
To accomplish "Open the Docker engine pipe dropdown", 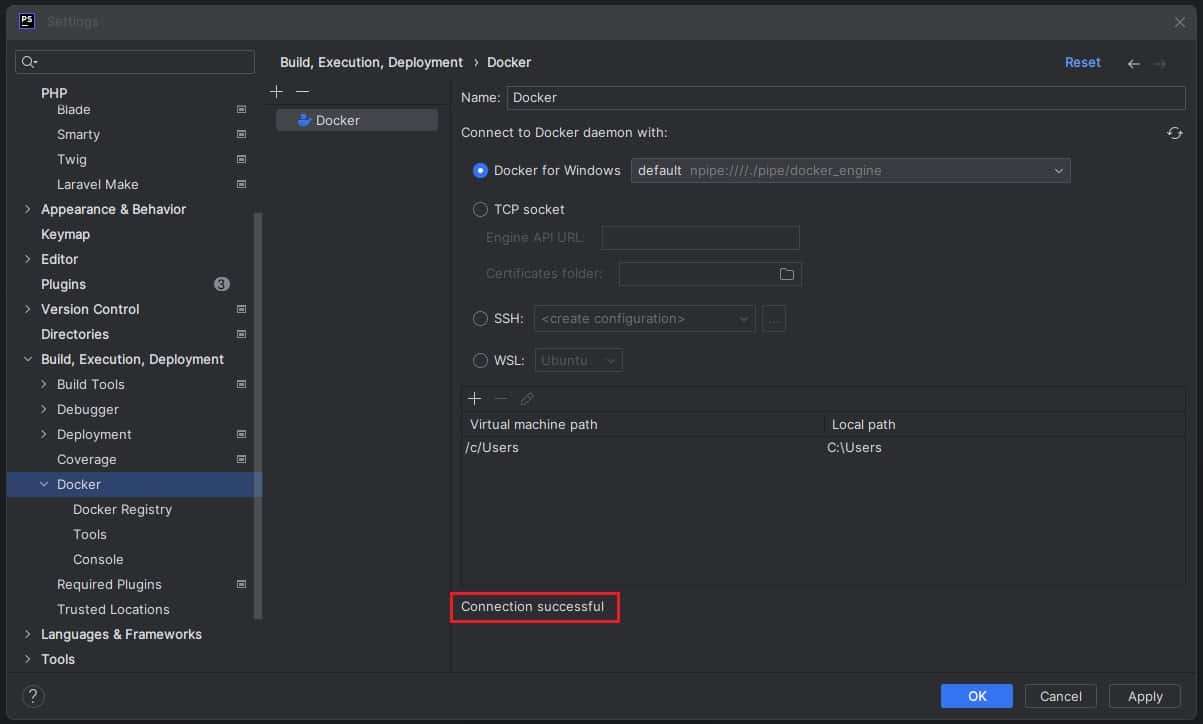I will click(851, 171).
